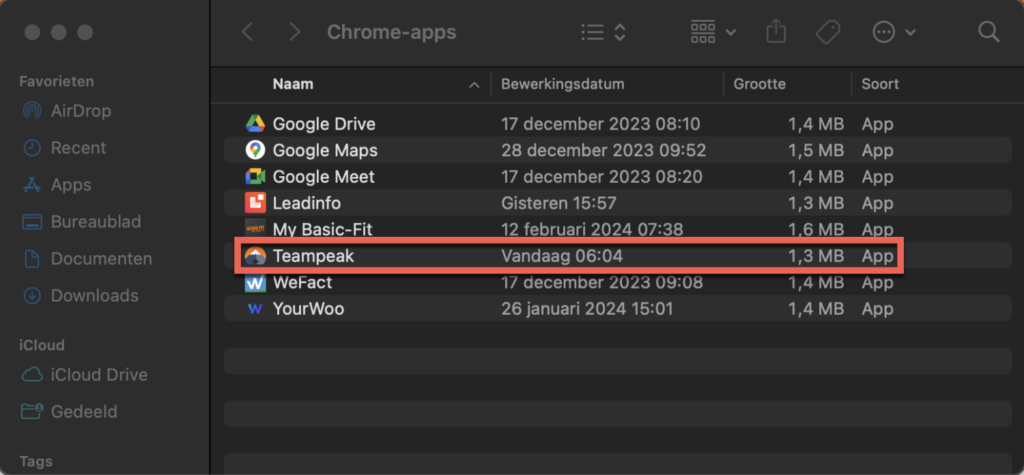1024x475 pixels.
Task: Open AirDrop in the sidebar
Action: [x=81, y=111]
